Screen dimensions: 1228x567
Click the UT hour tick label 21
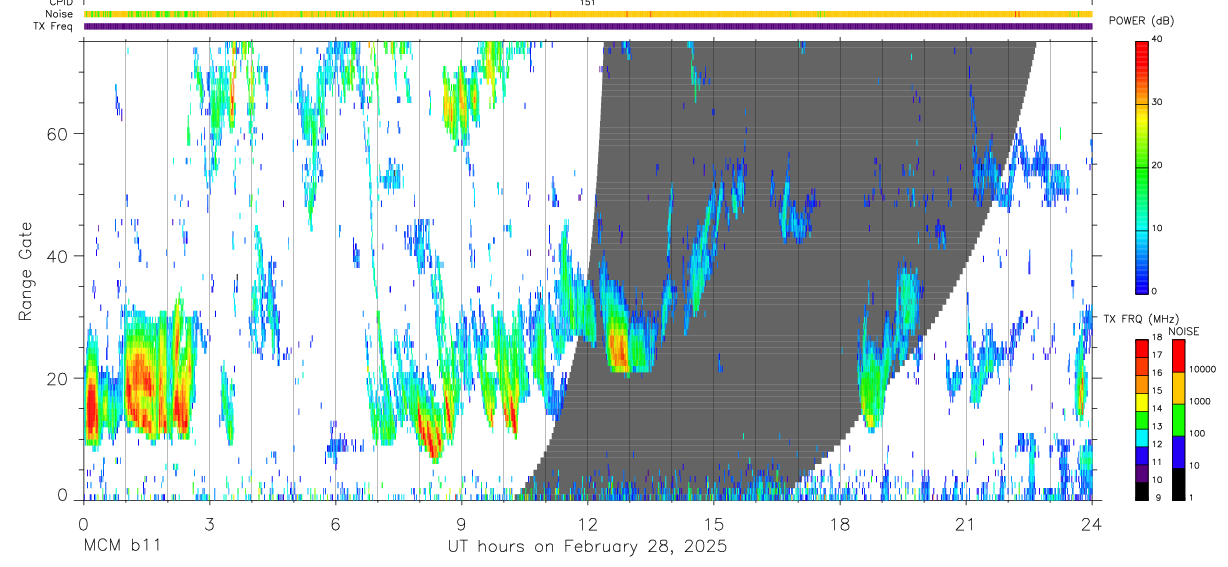point(966,524)
